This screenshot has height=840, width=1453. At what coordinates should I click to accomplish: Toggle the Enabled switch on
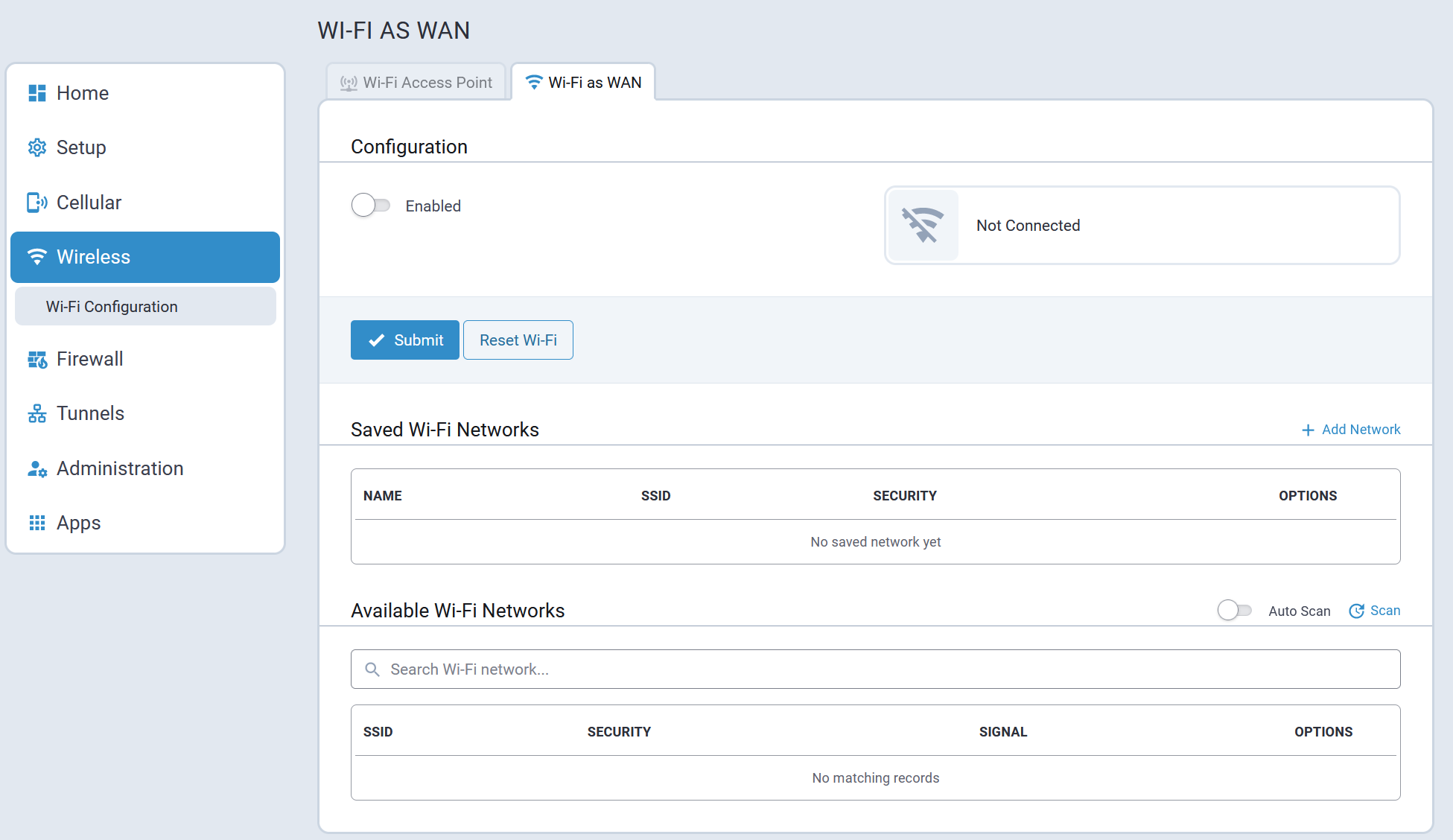371,206
